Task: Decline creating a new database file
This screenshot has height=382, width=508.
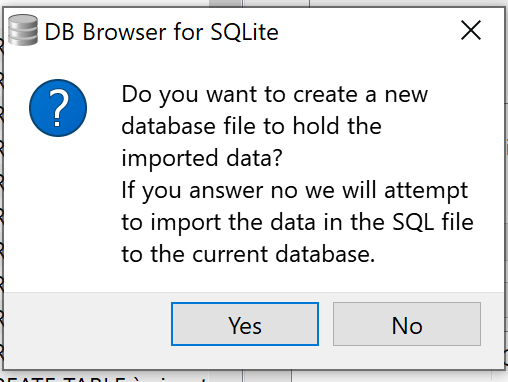Action: 407,324
